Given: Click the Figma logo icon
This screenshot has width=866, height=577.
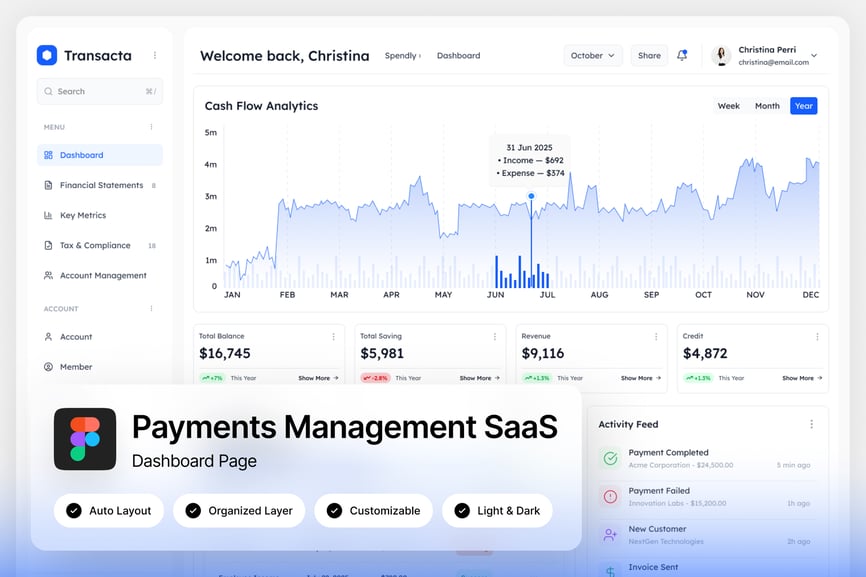Looking at the screenshot, I should 85,439.
